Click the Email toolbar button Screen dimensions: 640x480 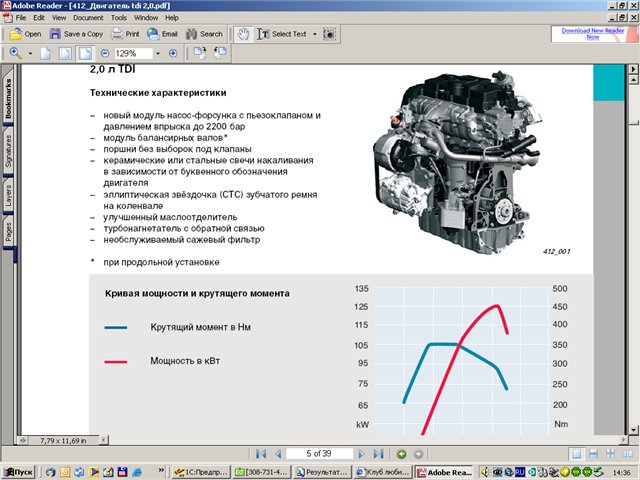(x=162, y=34)
